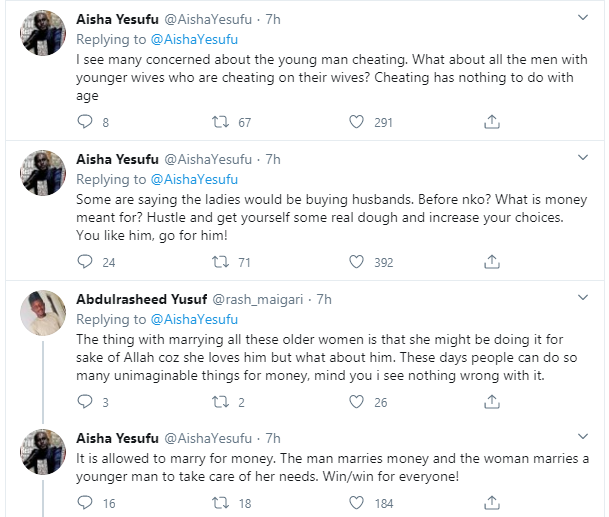Share the tweet about buying husbands
The width and height of the screenshot is (609, 517).
(x=491, y=262)
